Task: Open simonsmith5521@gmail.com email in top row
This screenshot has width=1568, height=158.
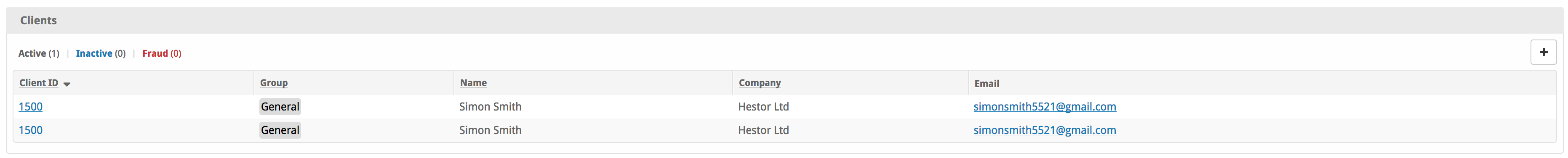Action: coord(1045,106)
